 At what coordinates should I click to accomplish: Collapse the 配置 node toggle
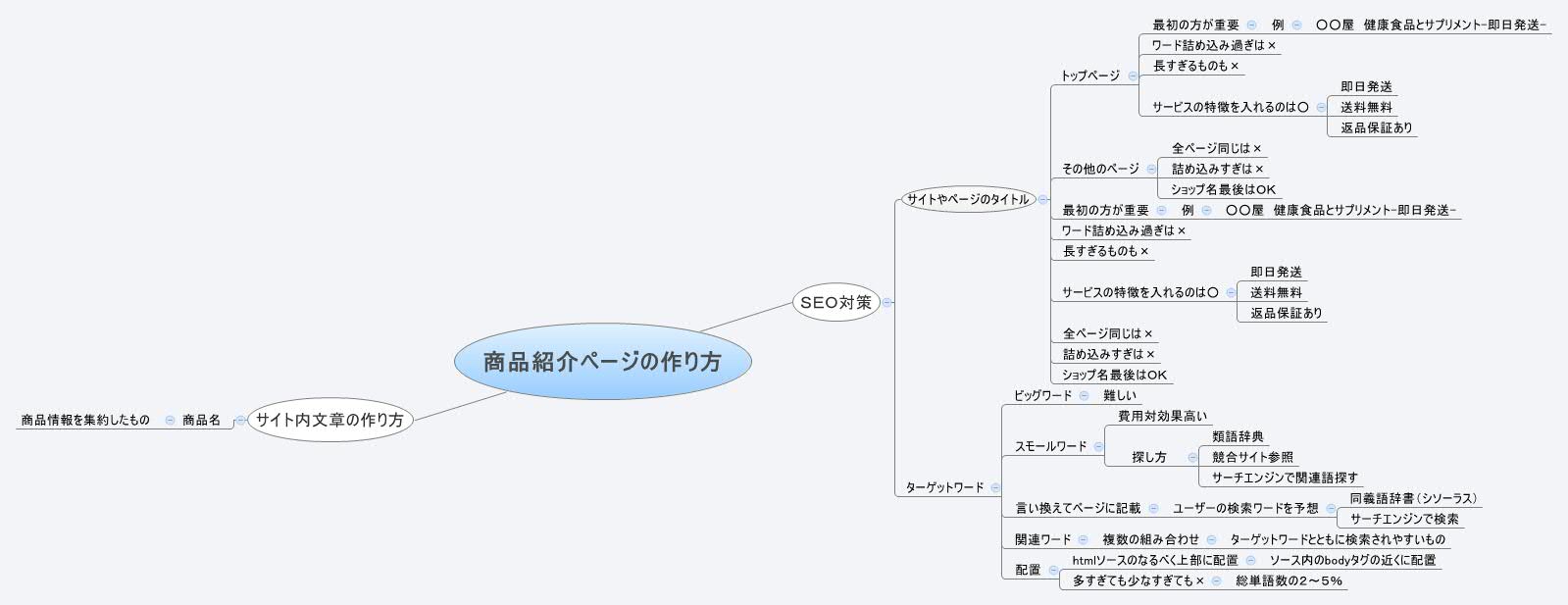1053,570
